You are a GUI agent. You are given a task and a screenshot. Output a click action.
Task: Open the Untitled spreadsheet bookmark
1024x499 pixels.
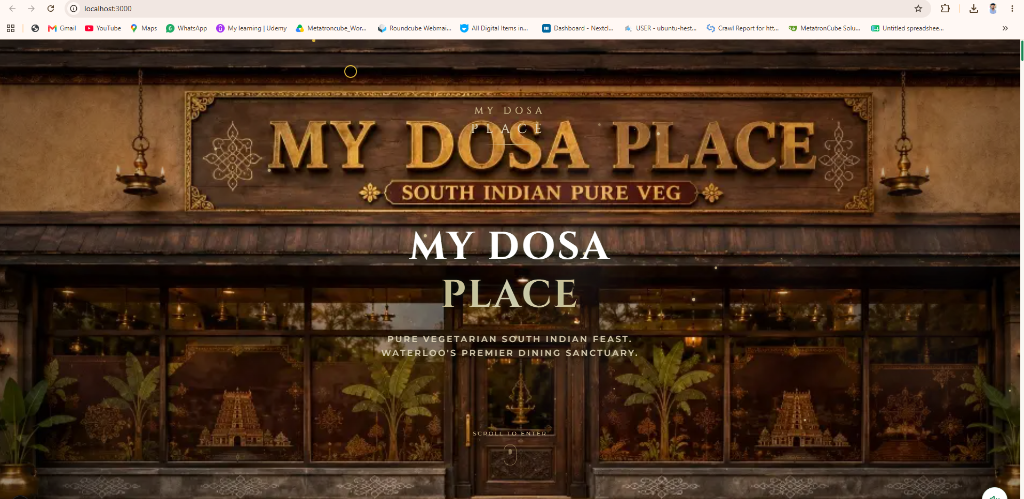pyautogui.click(x=908, y=28)
